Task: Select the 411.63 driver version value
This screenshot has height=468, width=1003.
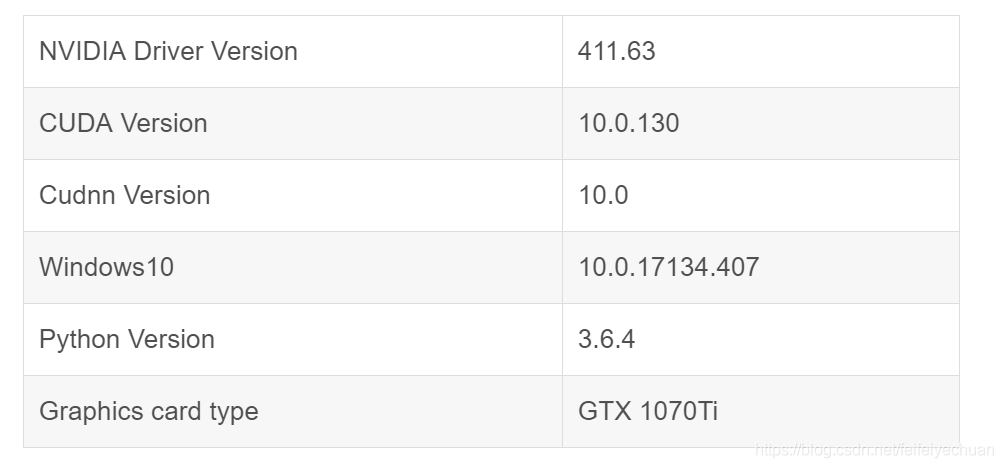Action: click(x=616, y=51)
